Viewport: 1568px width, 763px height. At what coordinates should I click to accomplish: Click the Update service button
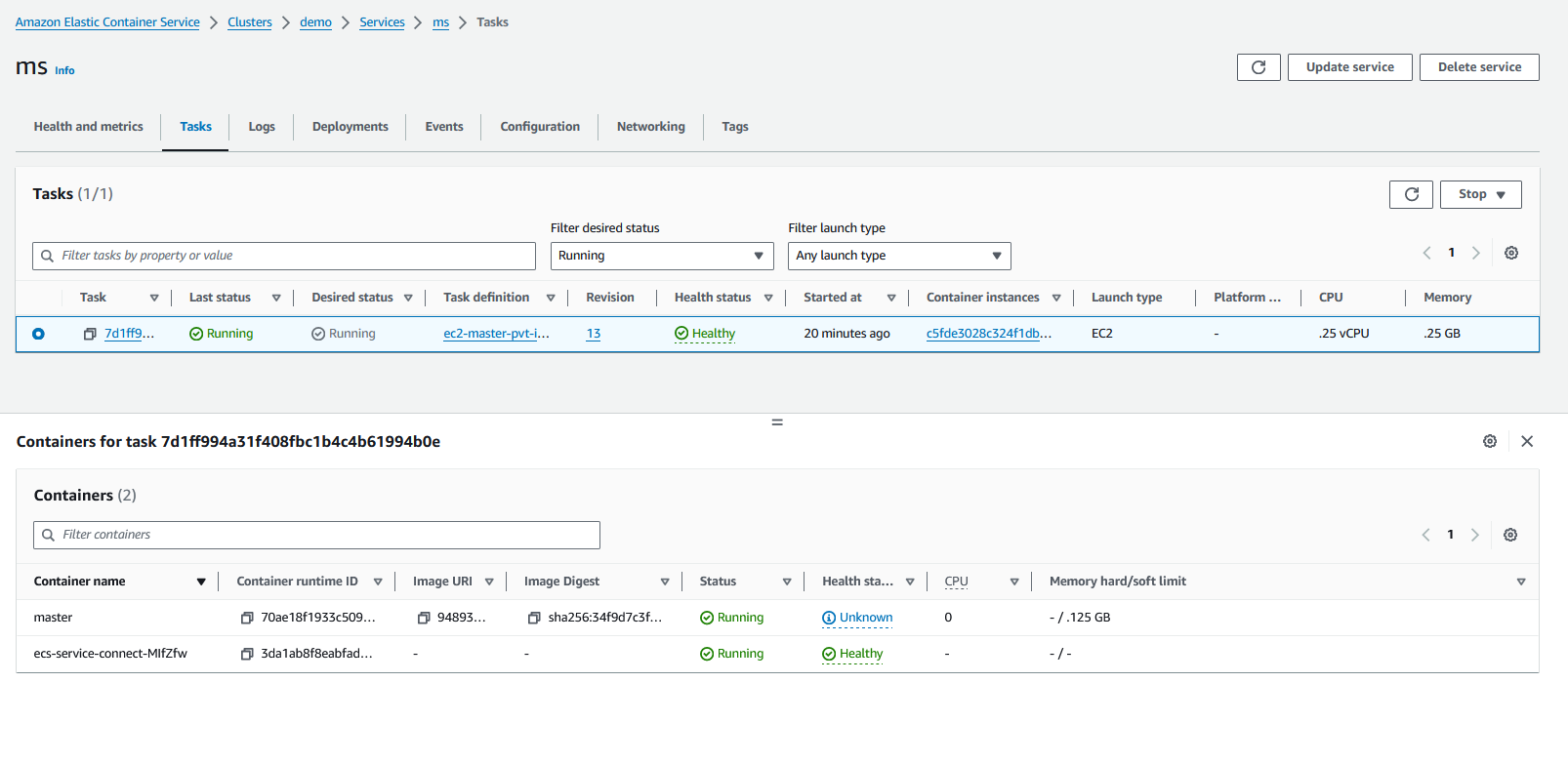[1349, 67]
